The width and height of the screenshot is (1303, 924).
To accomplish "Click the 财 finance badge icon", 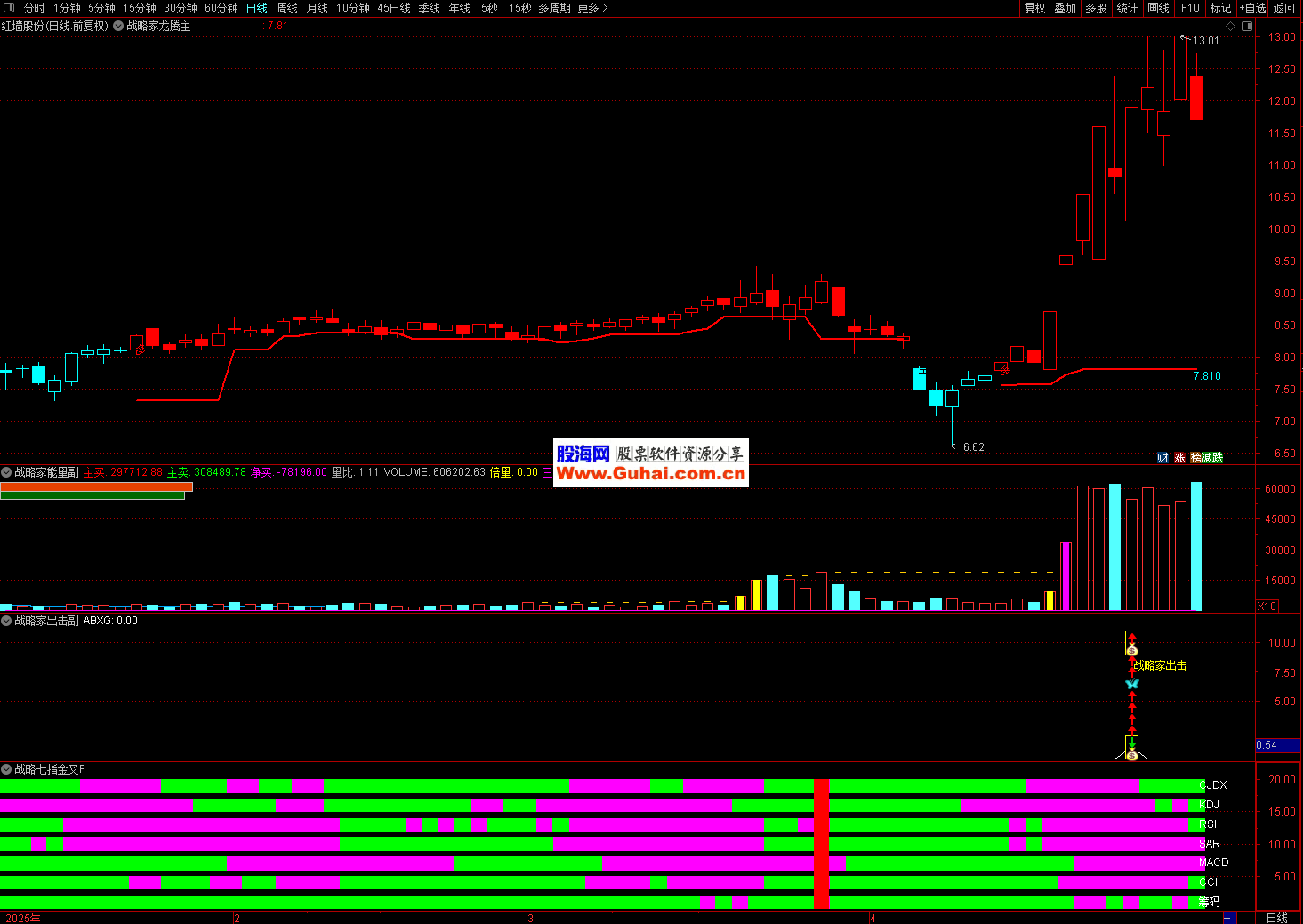I will (x=1162, y=458).
